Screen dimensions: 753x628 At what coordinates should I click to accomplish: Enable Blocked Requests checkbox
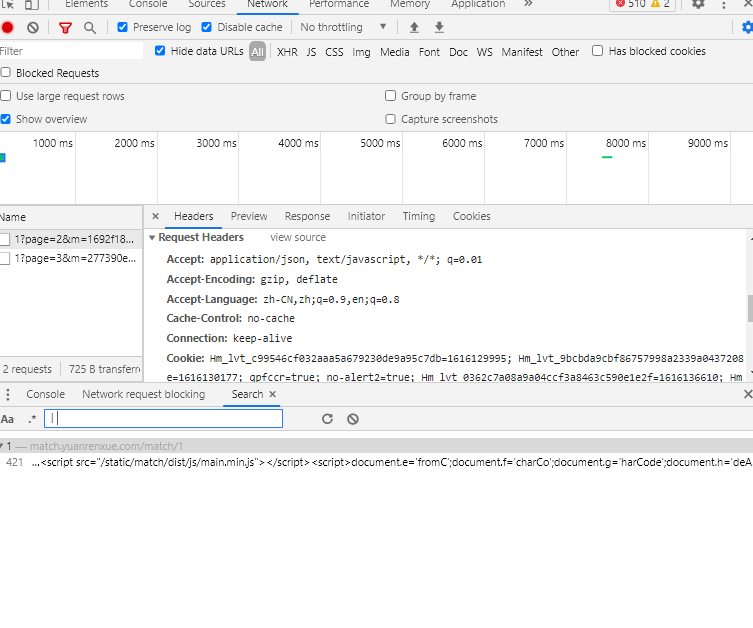click(x=6, y=72)
